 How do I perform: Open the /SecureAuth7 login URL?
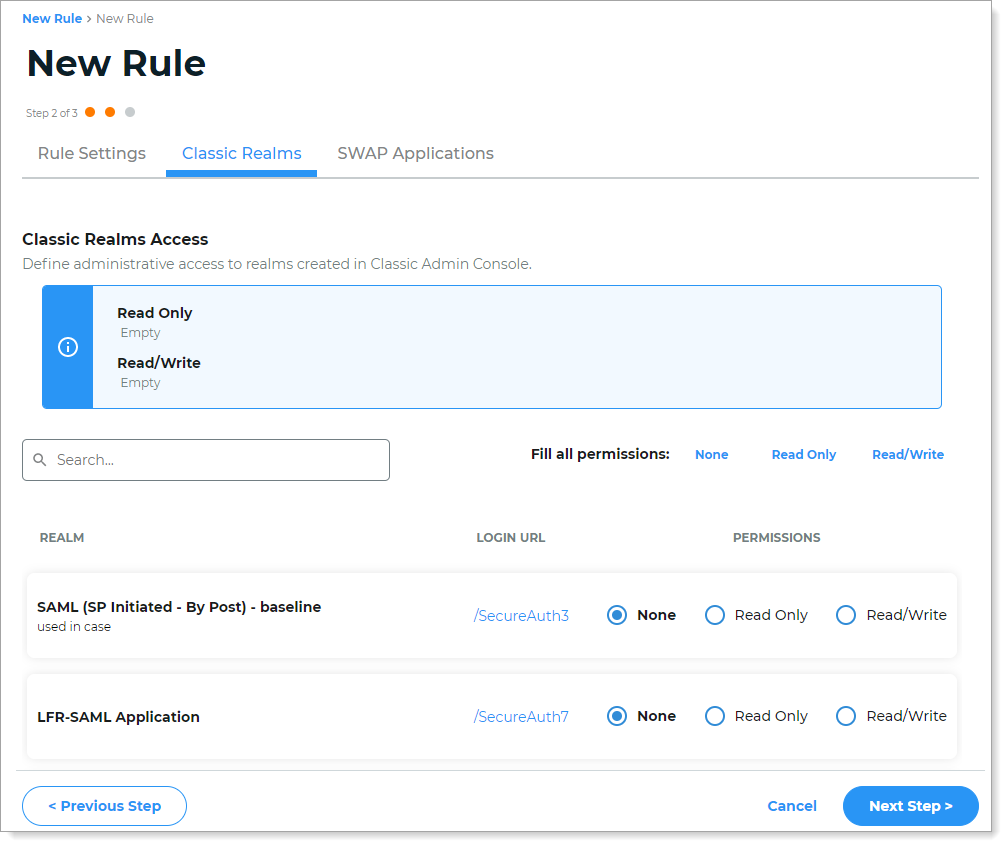[x=521, y=716]
